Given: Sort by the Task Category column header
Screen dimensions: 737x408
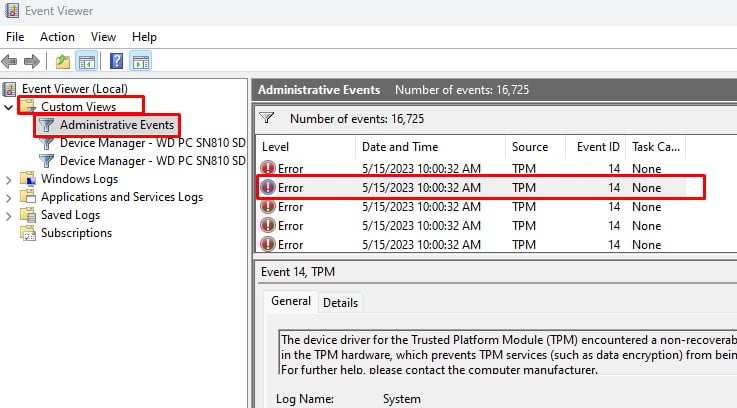Looking at the screenshot, I should [656, 147].
